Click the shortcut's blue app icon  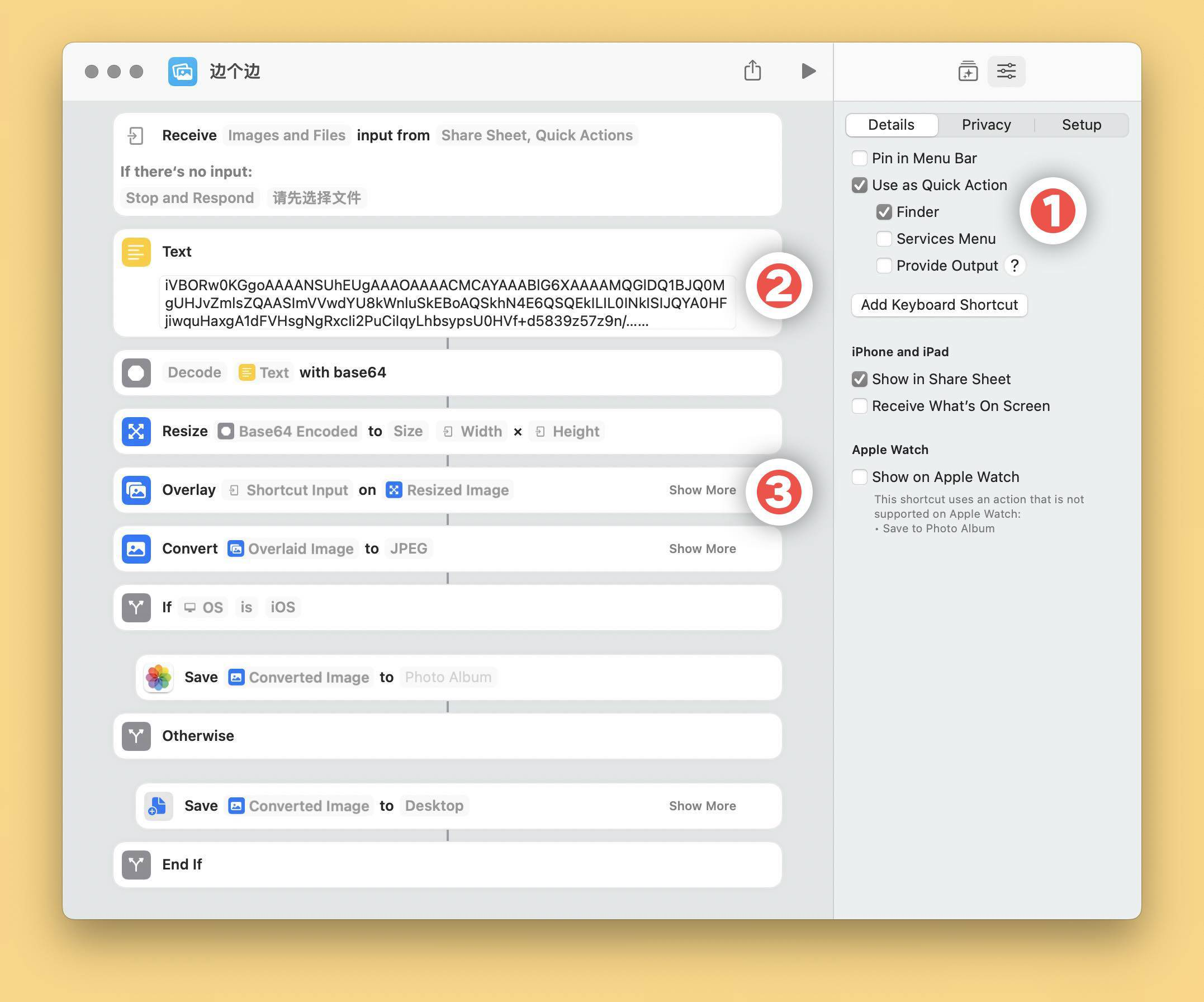[x=182, y=71]
